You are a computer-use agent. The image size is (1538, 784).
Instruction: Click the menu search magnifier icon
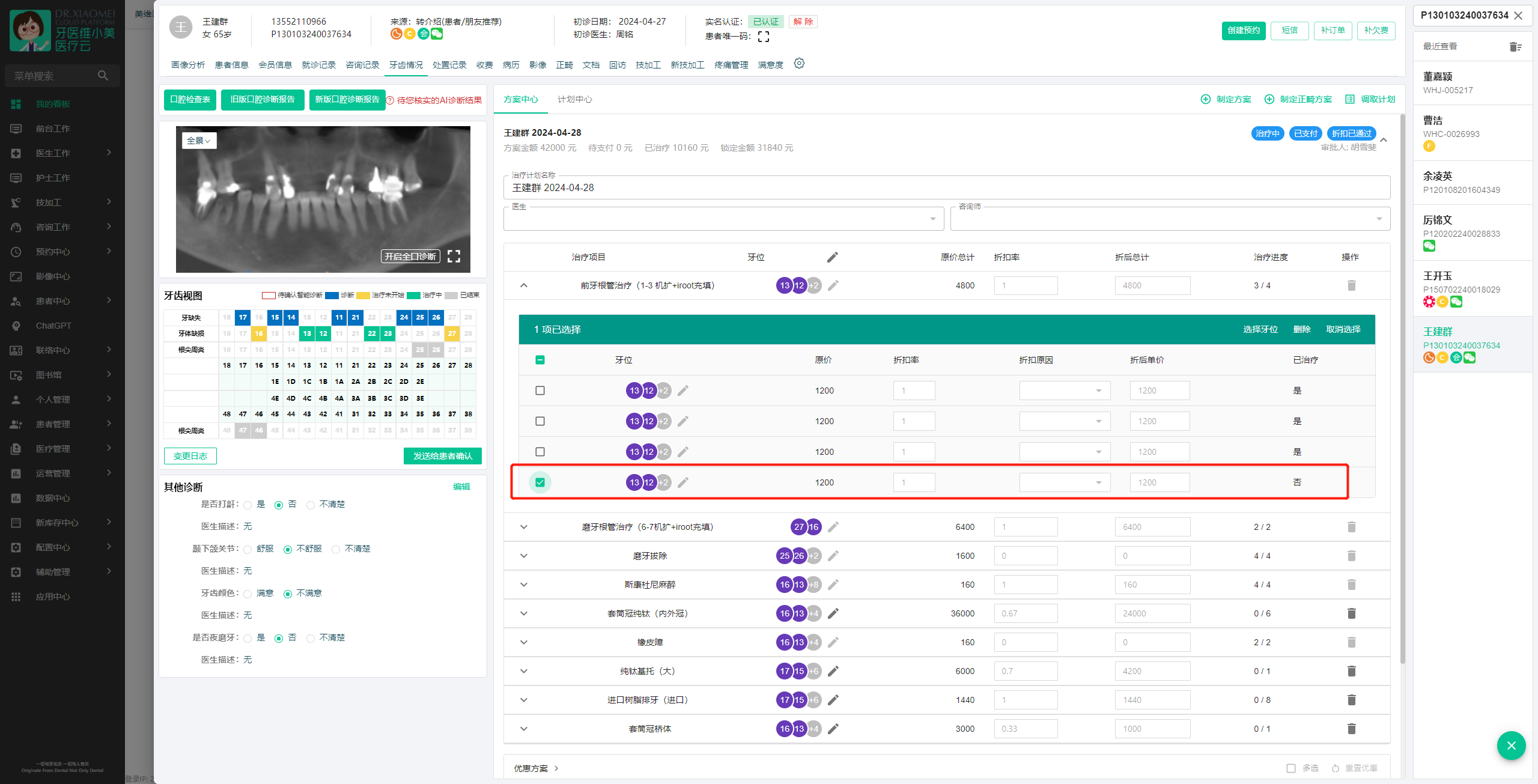[103, 76]
